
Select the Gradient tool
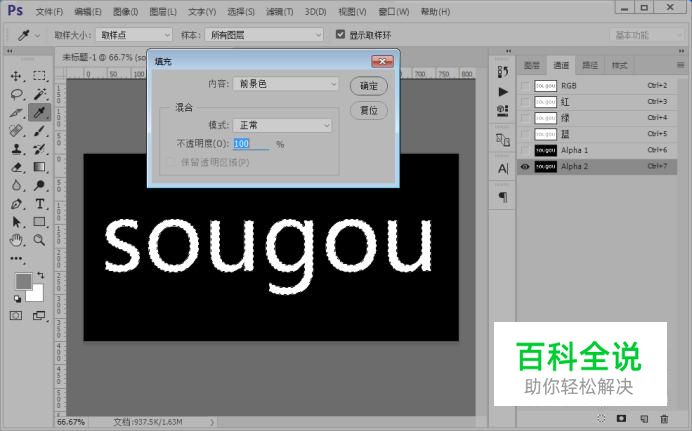point(39,167)
